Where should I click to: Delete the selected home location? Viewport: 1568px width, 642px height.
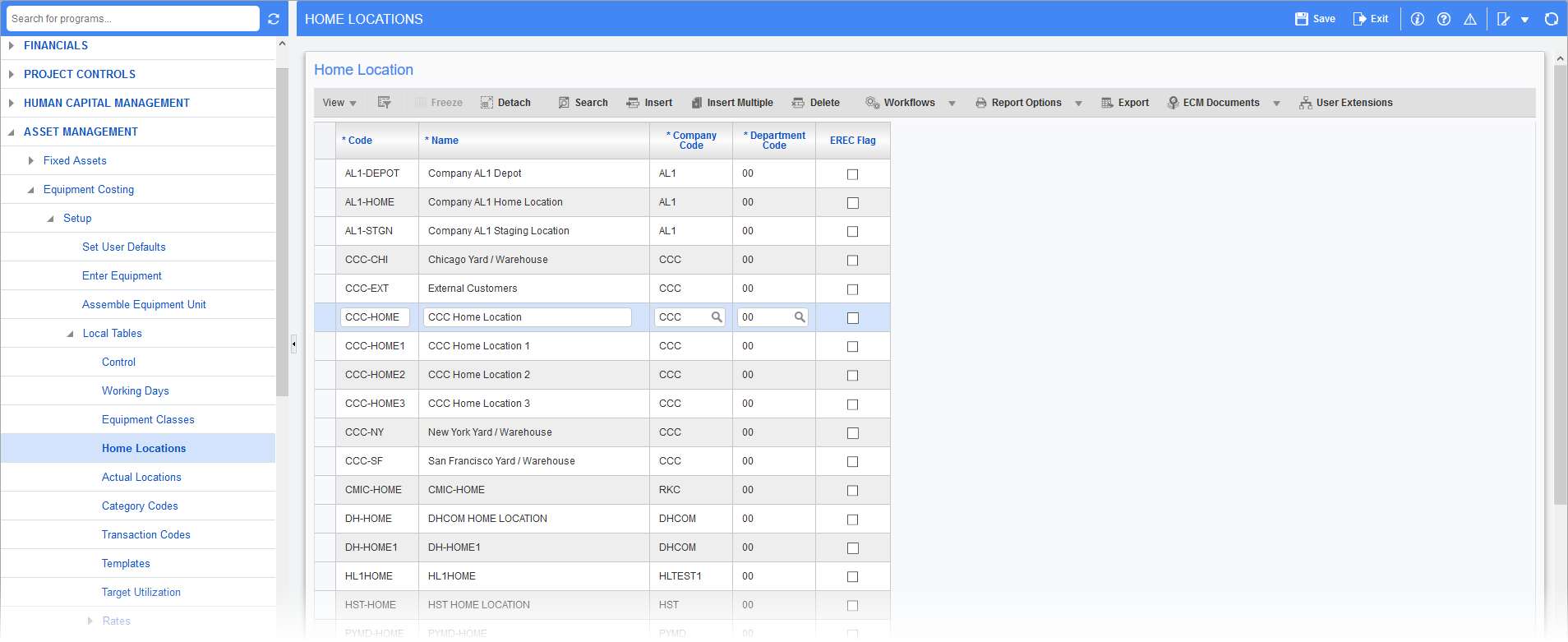click(x=815, y=103)
